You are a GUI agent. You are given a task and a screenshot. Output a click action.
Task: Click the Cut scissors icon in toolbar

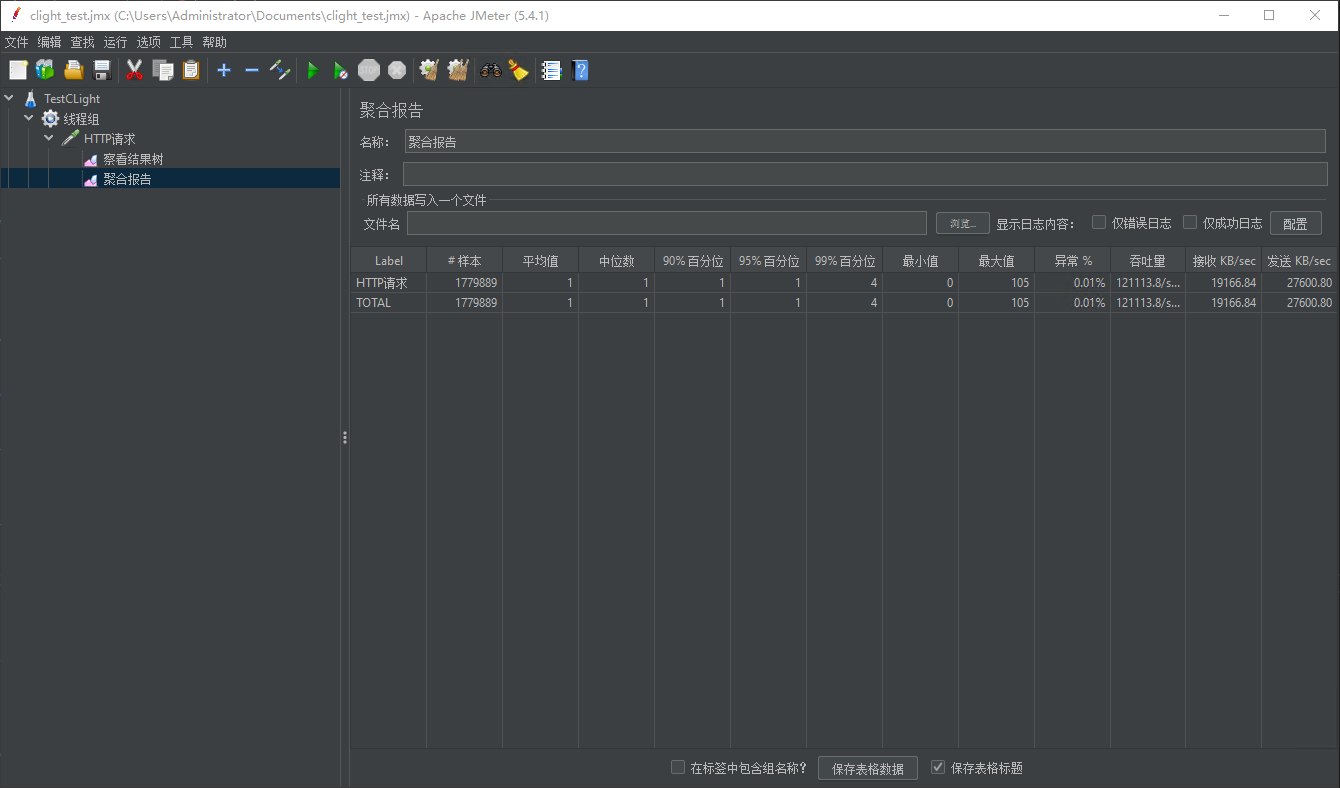pyautogui.click(x=134, y=70)
